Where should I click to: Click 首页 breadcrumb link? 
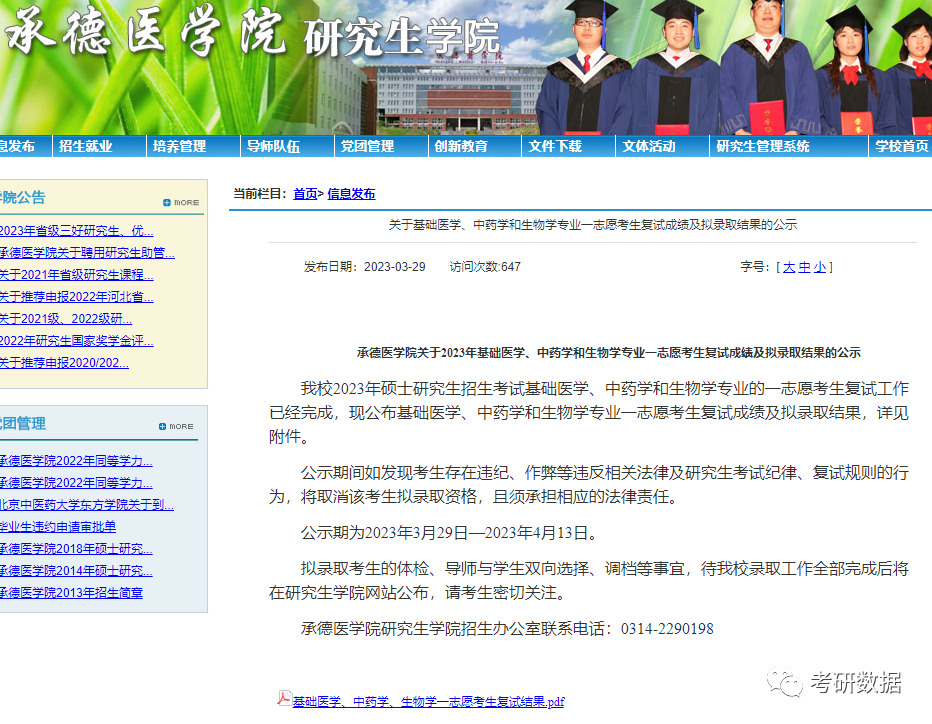[x=305, y=194]
